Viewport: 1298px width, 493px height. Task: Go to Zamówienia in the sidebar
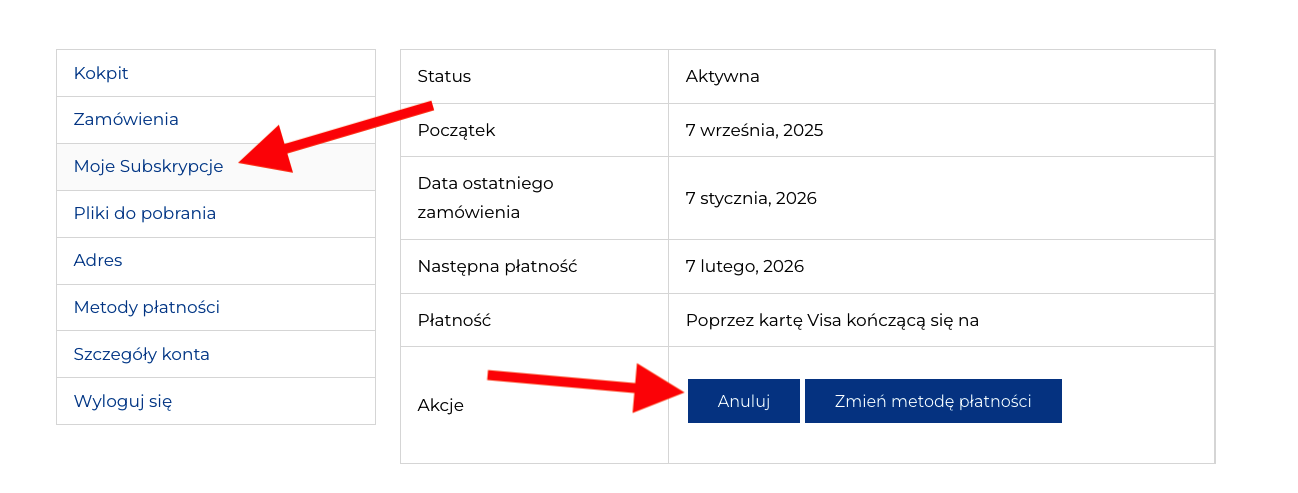pyautogui.click(x=126, y=119)
